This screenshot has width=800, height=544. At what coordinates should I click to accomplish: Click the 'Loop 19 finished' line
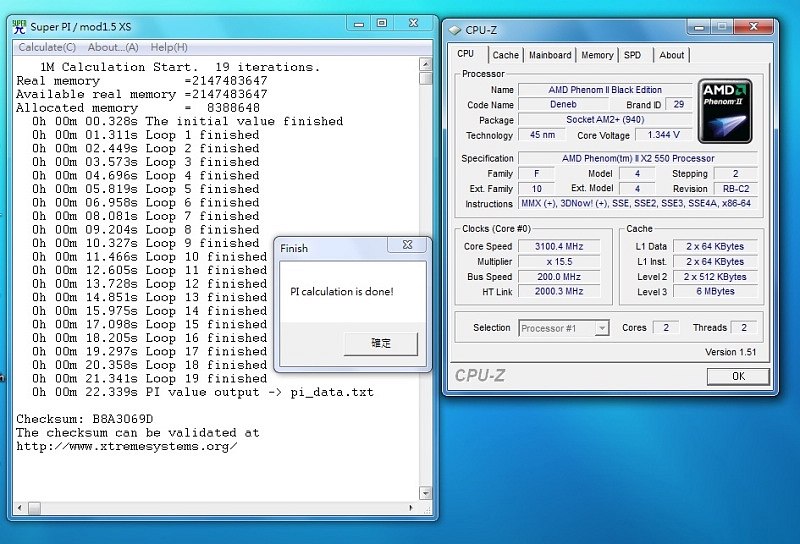pos(149,379)
